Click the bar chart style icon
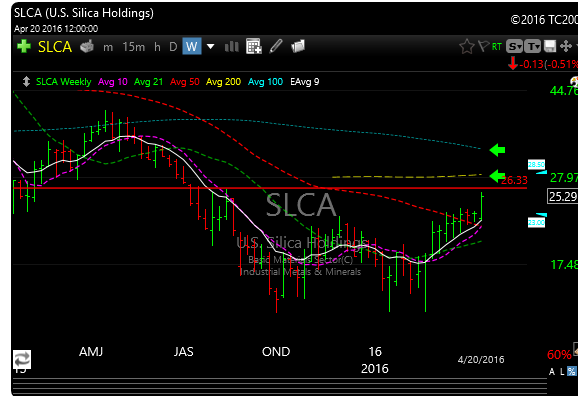578x396 pixels. [232, 46]
